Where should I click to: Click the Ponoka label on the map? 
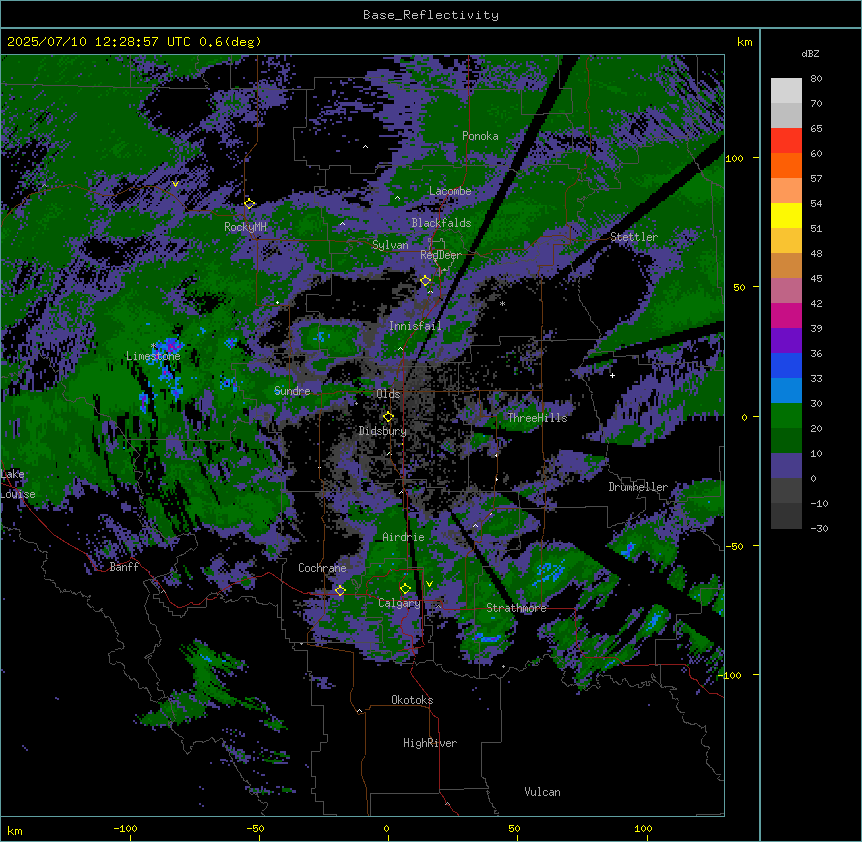point(480,136)
